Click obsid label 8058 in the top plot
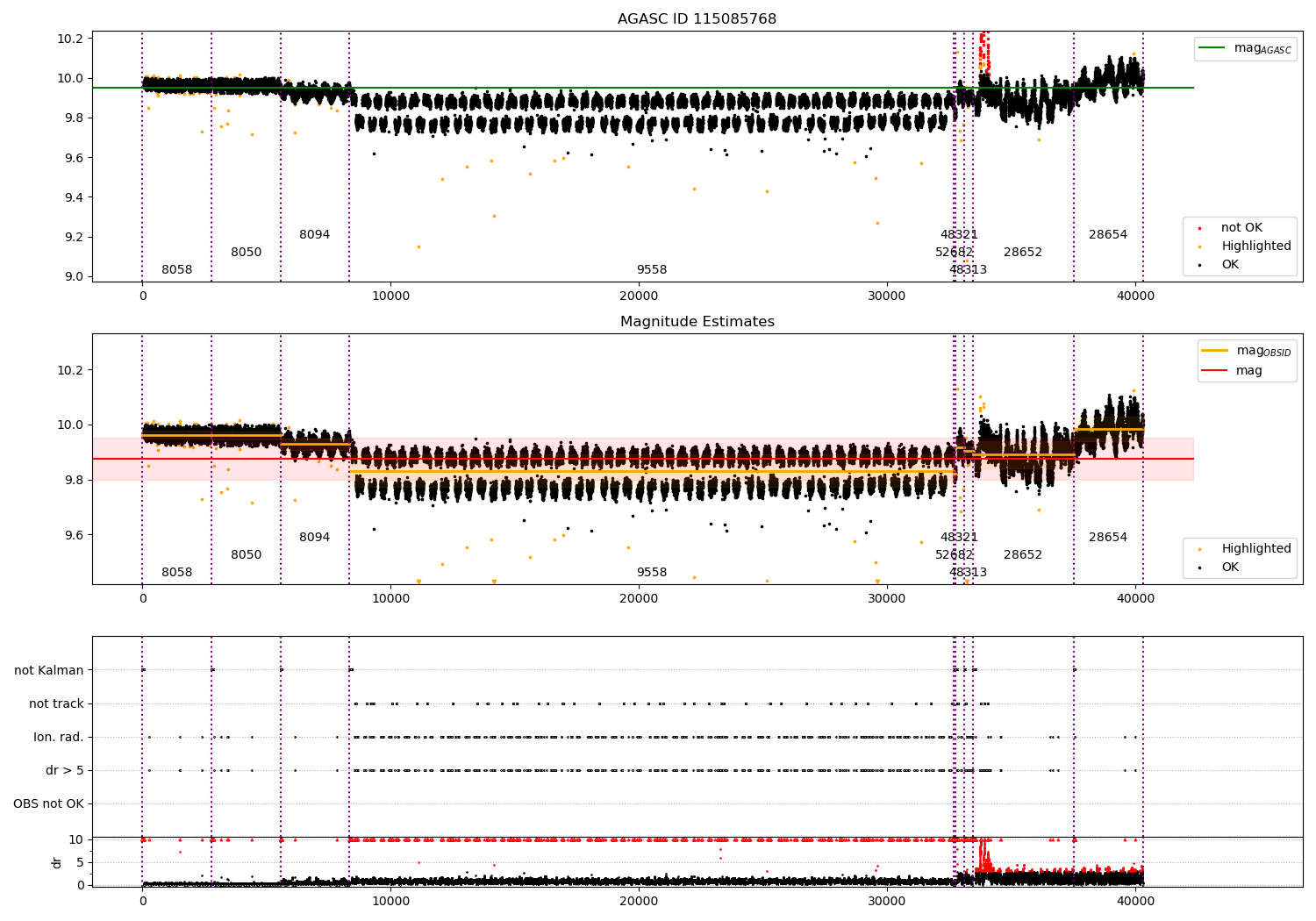 point(176,270)
